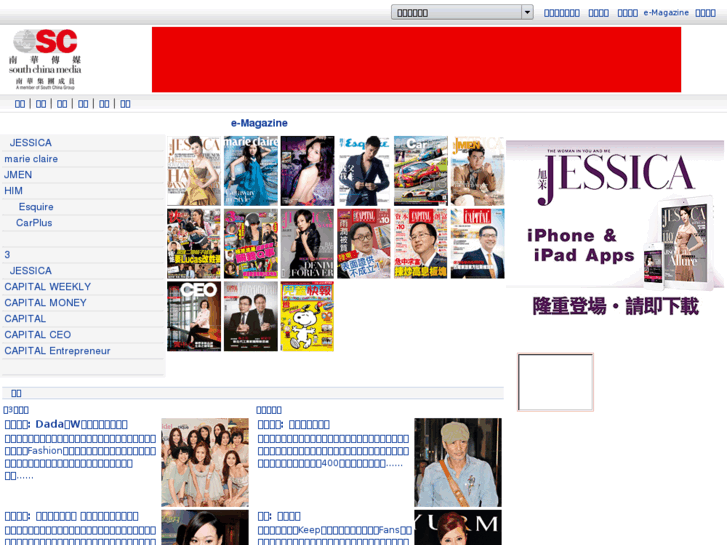Viewport: 727px width, 545px height.
Task: Choose Esquire in the left sidebar
Action: pos(36,207)
